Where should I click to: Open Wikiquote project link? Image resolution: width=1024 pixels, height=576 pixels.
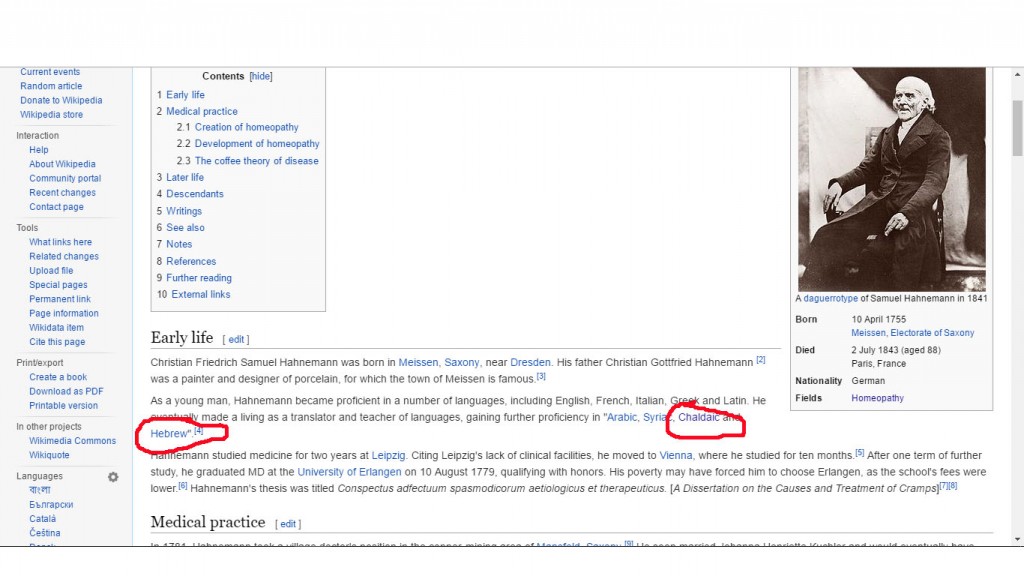tap(49, 456)
